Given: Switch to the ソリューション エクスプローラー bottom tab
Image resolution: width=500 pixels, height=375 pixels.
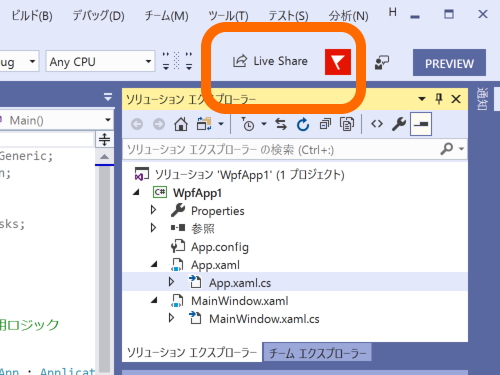Looking at the screenshot, I should click(192, 352).
